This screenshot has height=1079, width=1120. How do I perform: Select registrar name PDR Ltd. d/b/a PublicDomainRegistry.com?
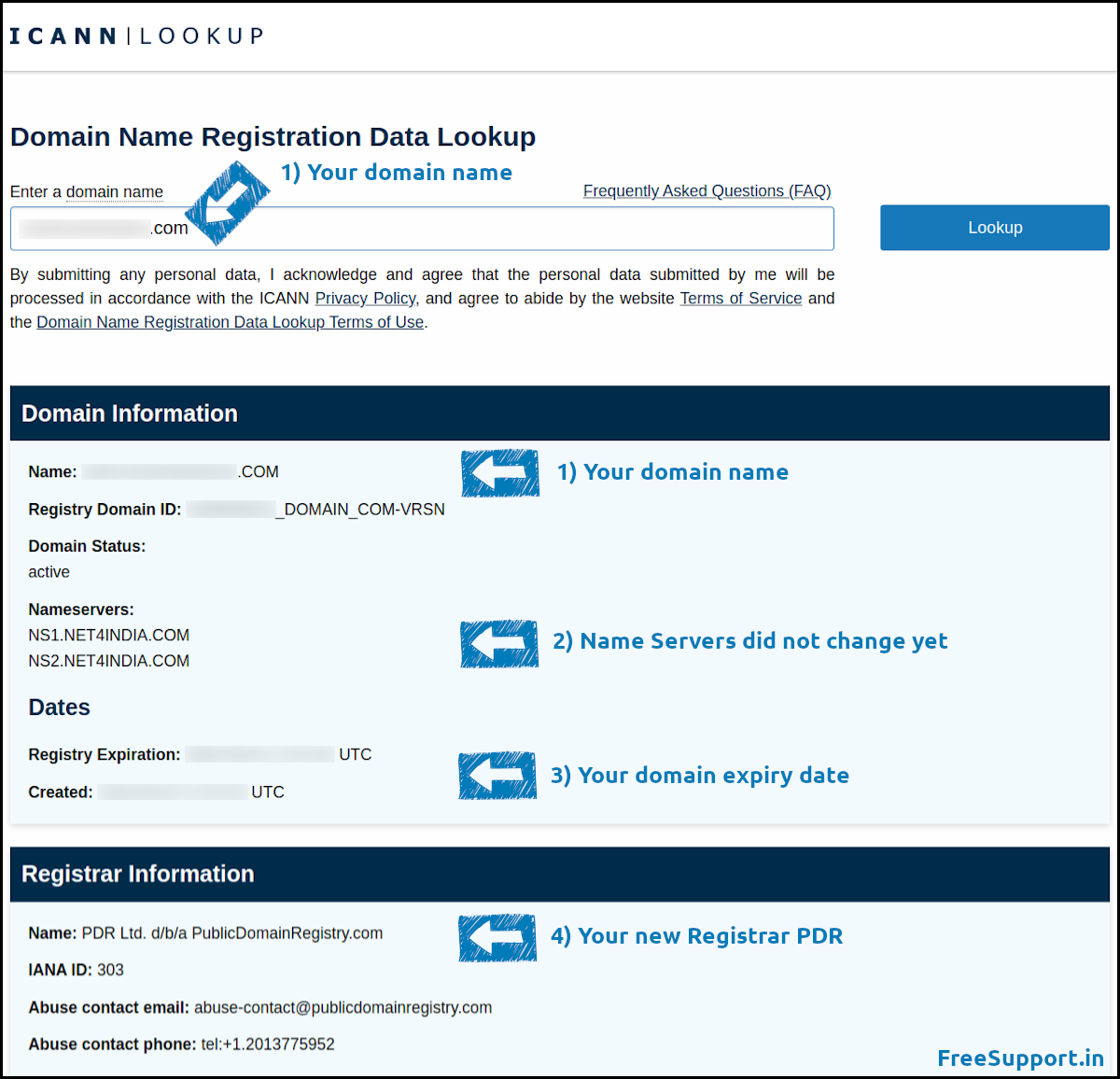[x=232, y=933]
